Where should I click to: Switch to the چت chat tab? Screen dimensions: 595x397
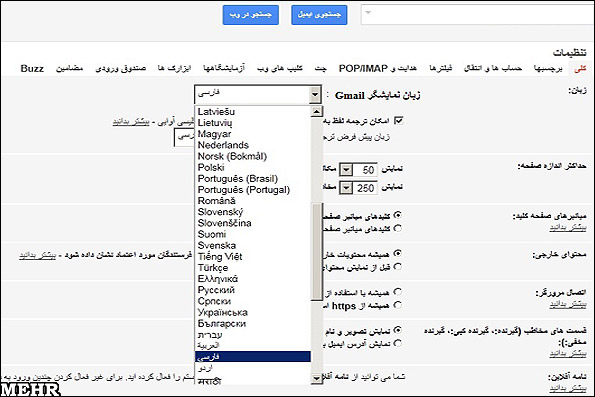pyautogui.click(x=321, y=69)
